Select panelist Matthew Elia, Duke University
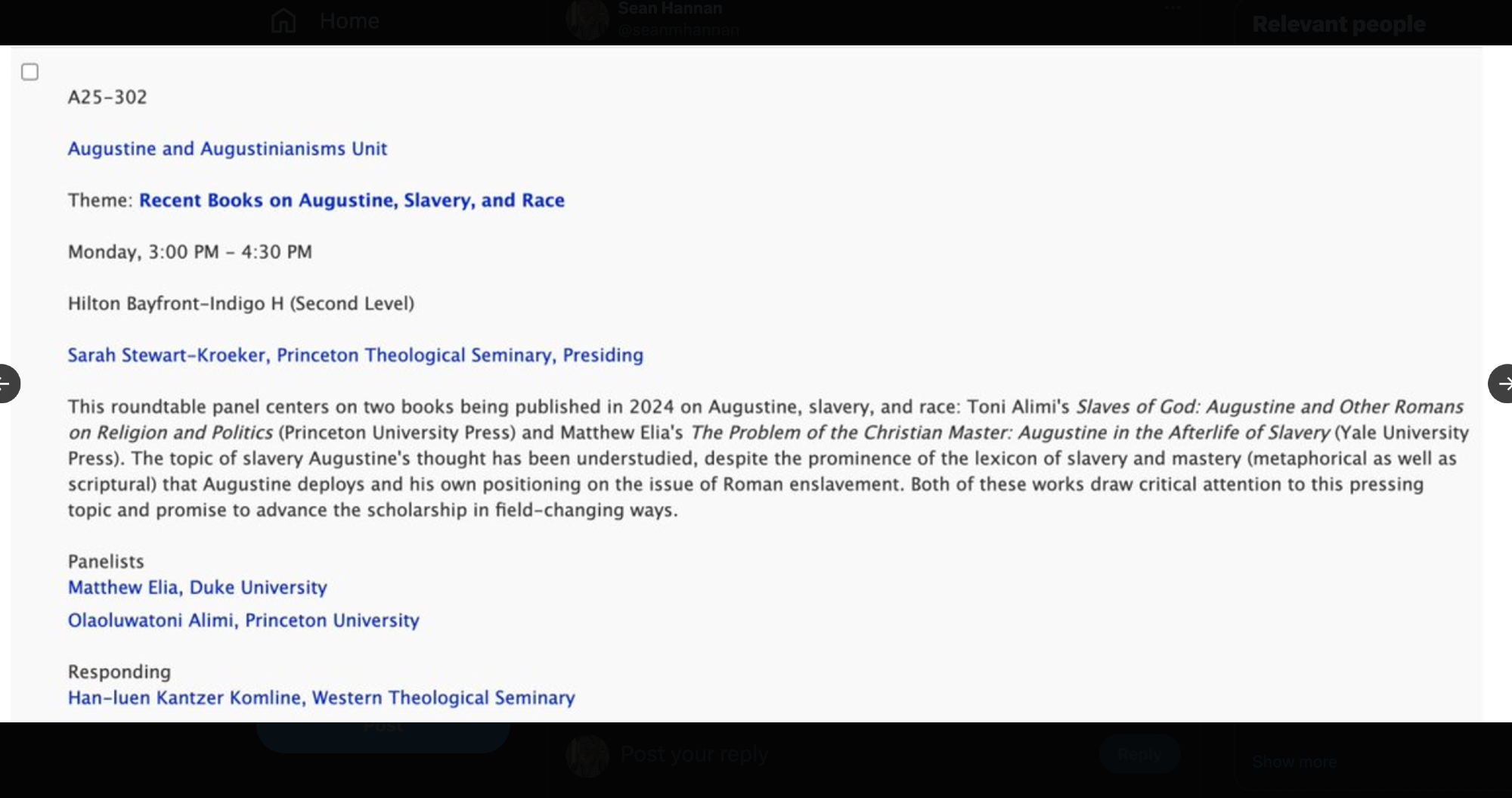The height and width of the screenshot is (798, 1512). pos(197,588)
